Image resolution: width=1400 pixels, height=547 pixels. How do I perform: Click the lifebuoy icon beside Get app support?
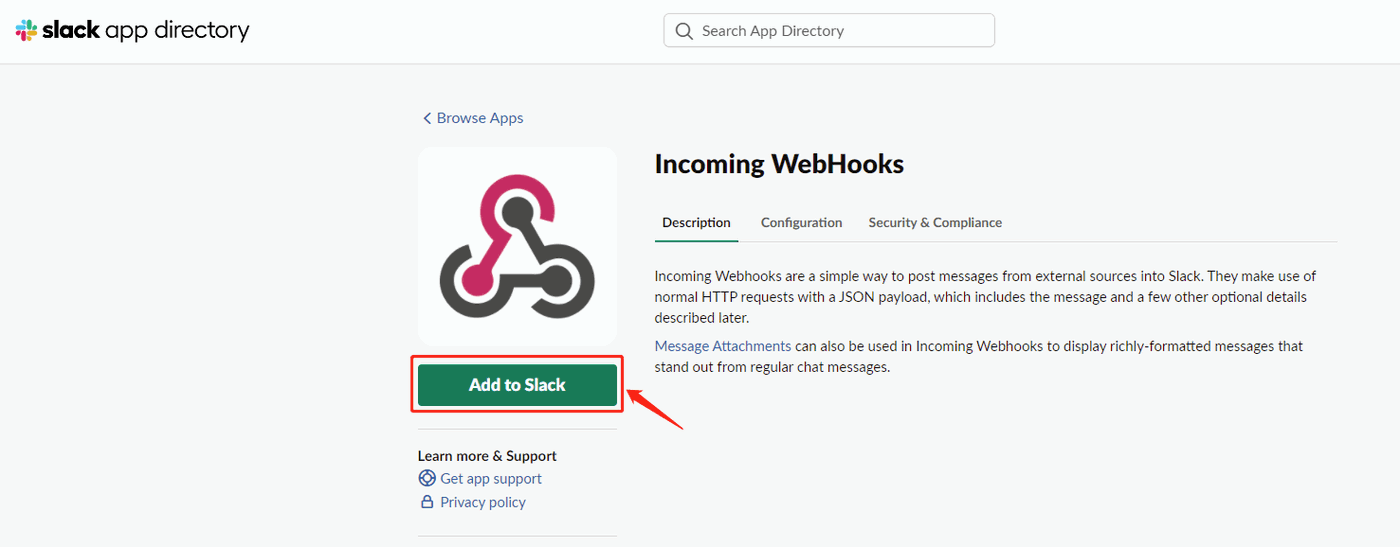427,478
